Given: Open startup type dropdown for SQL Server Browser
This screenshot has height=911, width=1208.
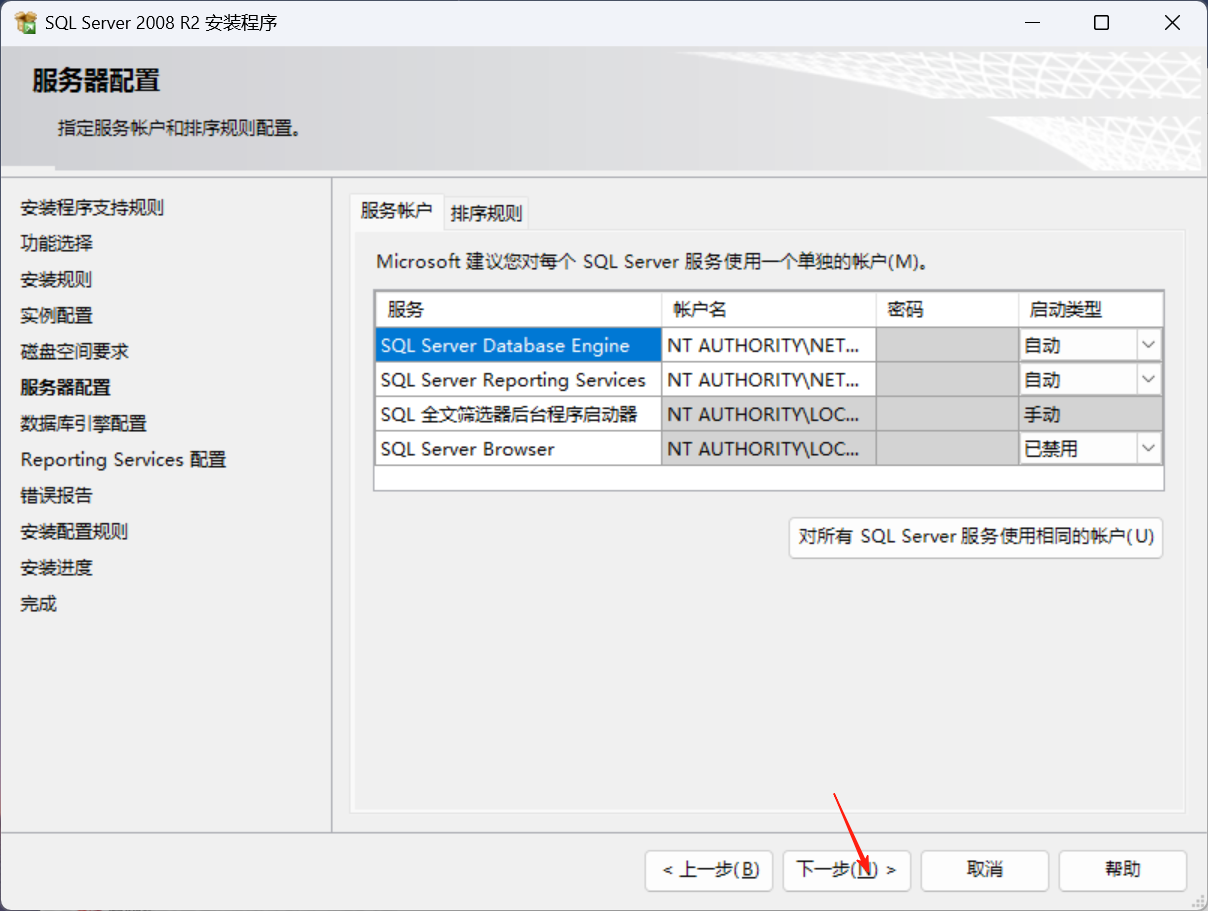Looking at the screenshot, I should tap(1148, 449).
